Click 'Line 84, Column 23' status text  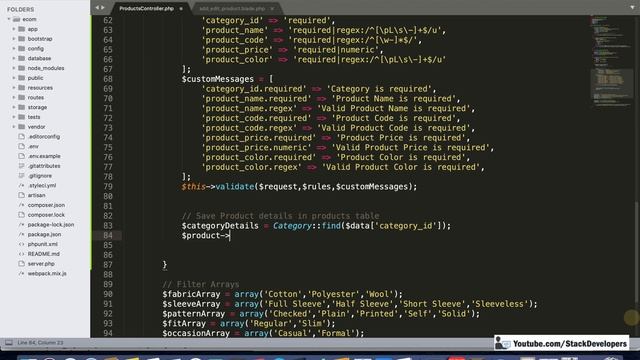coord(40,342)
